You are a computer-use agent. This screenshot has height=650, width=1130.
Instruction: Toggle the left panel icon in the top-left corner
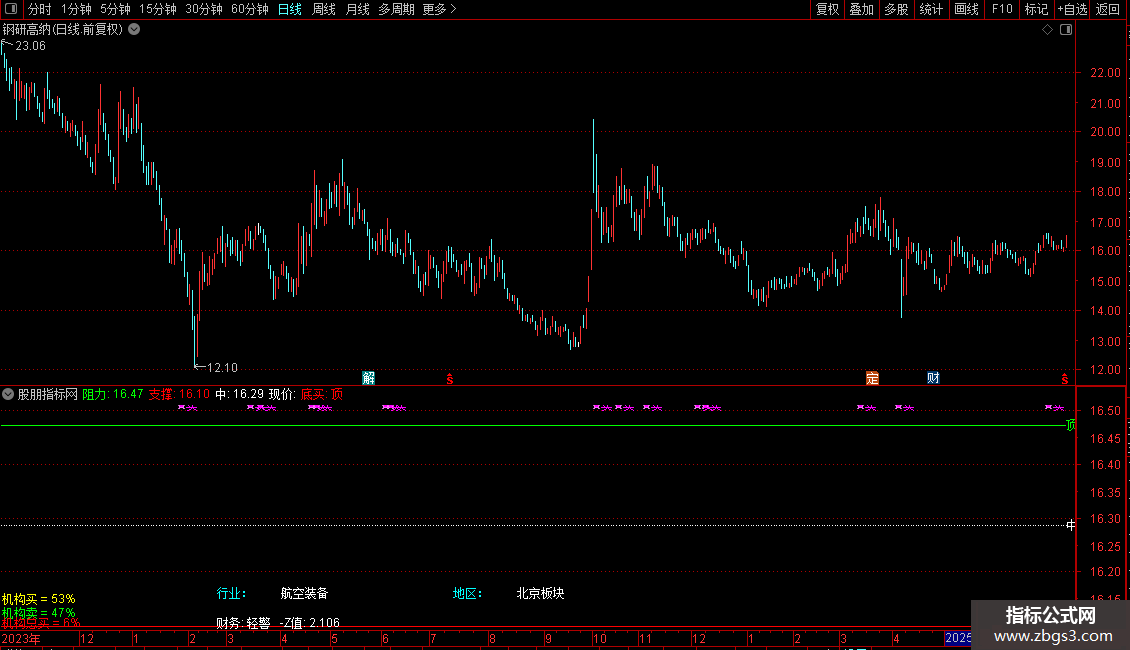pos(11,9)
